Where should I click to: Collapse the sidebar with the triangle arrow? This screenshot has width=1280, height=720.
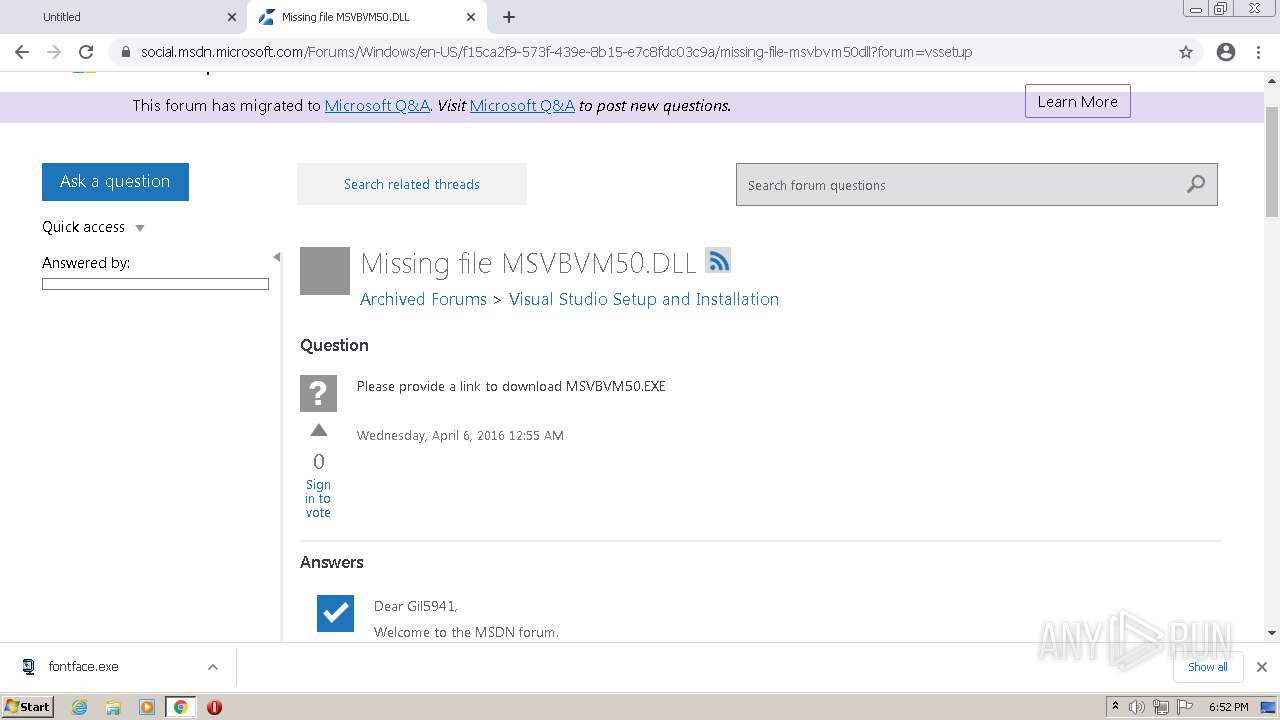tap(277, 257)
